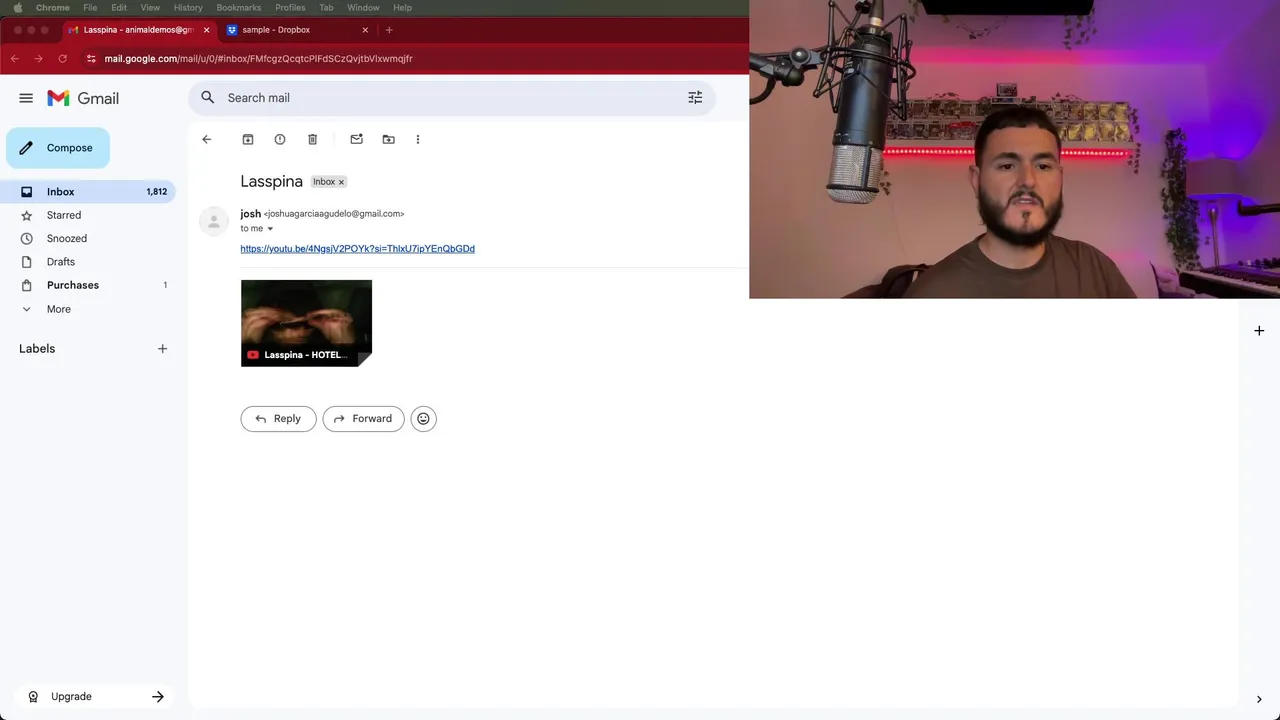
Task: Click the Compose button
Action: 58,148
